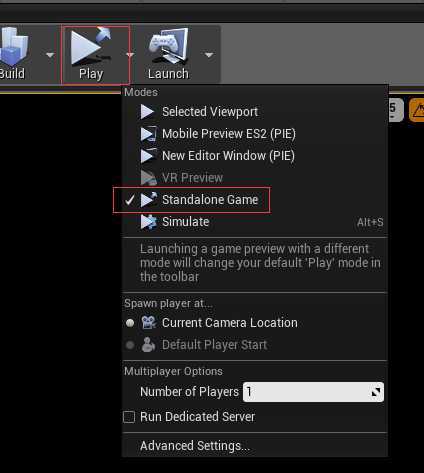424x473 pixels.
Task: Start Simulate mode from menu
Action: pos(255,222)
